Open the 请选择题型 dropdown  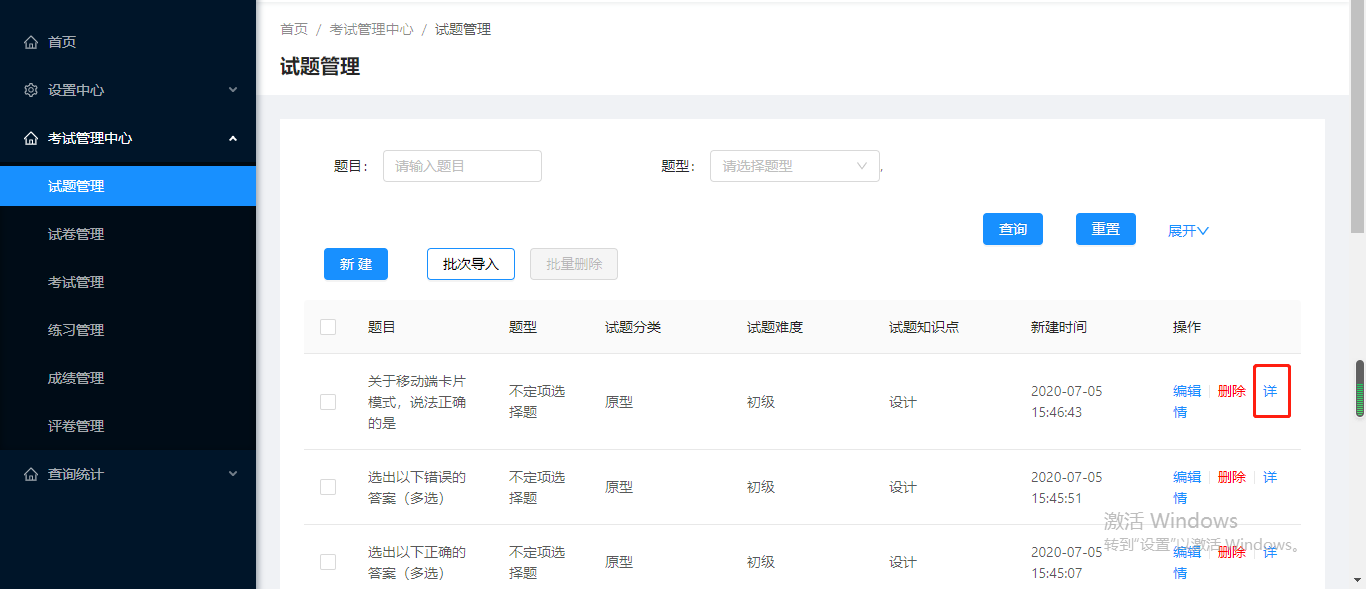(795, 166)
